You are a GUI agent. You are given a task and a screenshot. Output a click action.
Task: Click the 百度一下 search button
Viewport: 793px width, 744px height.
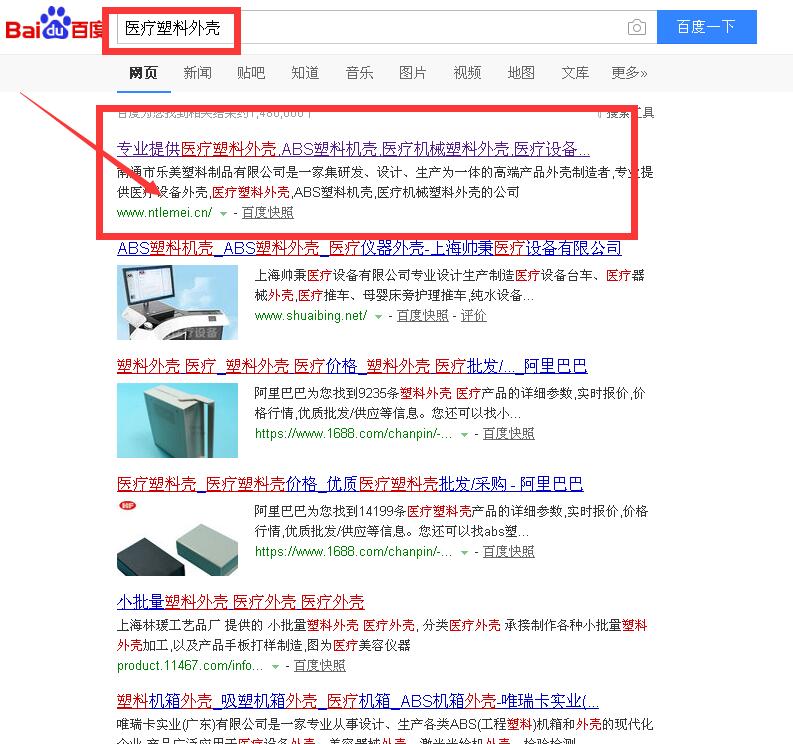click(707, 27)
